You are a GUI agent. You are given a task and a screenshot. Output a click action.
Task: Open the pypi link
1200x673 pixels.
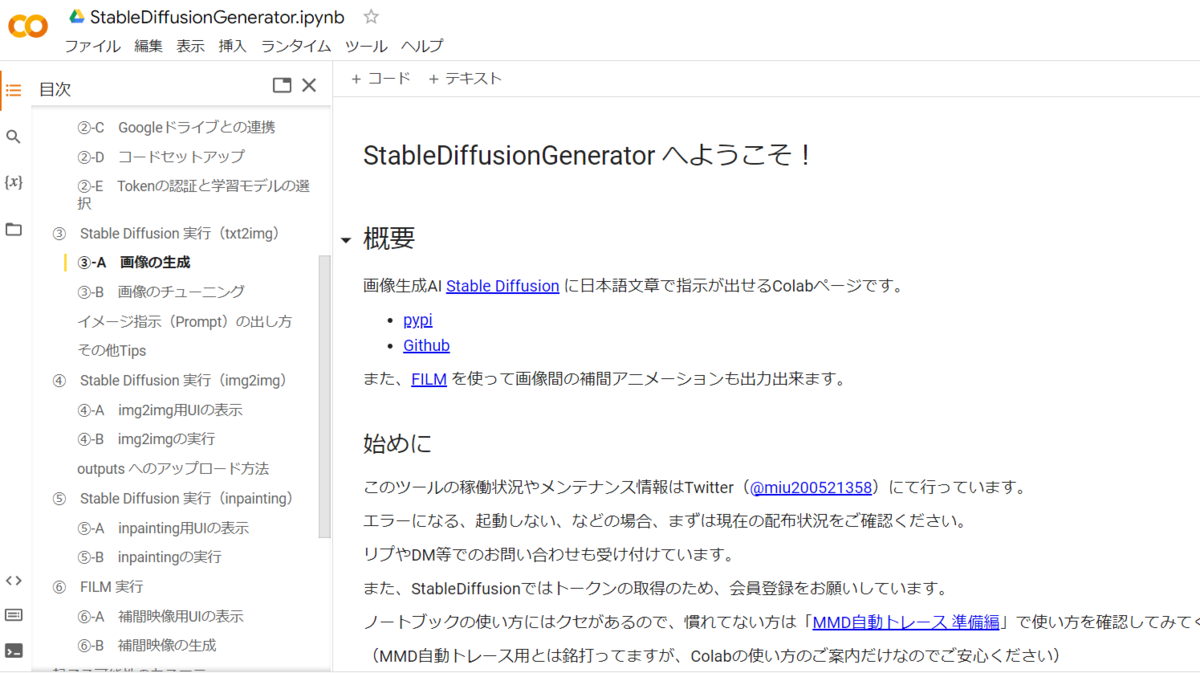coord(418,321)
